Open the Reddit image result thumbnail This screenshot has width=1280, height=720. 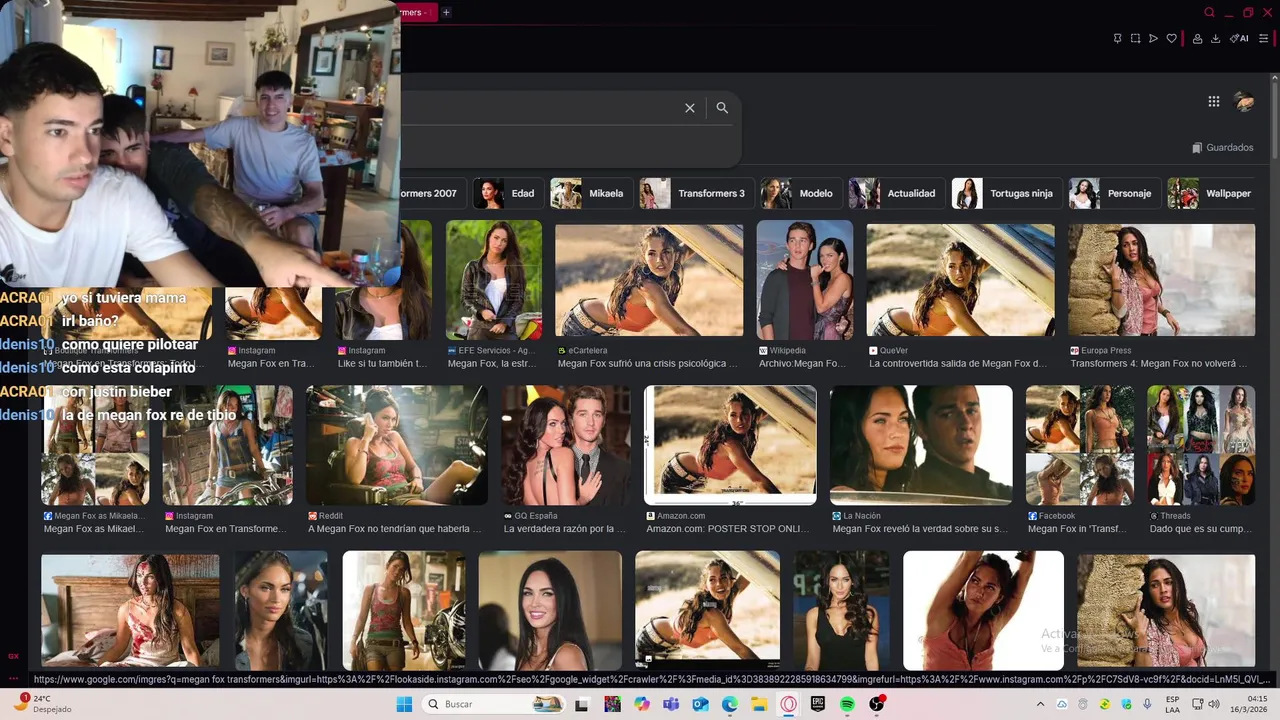click(x=397, y=445)
